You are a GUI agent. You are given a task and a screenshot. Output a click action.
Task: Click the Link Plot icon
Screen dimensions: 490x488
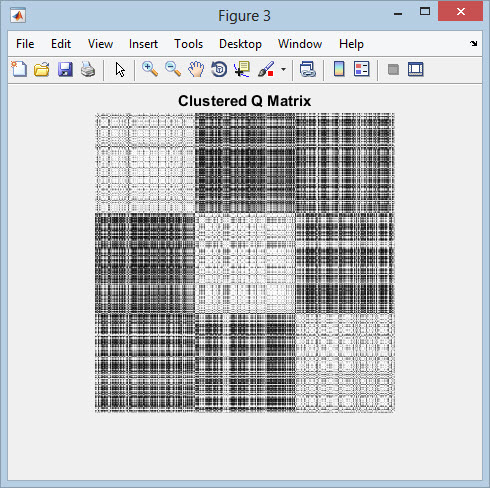pos(307,70)
